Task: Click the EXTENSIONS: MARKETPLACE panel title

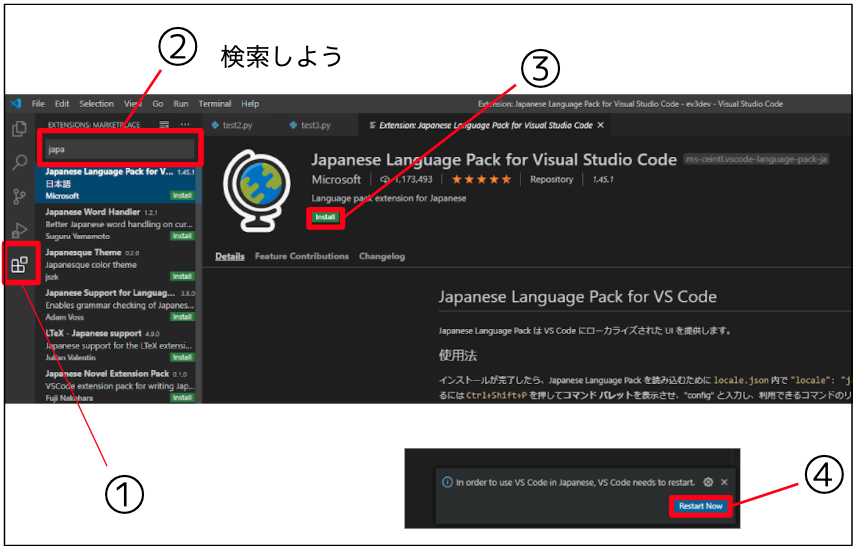Action: coord(93,125)
